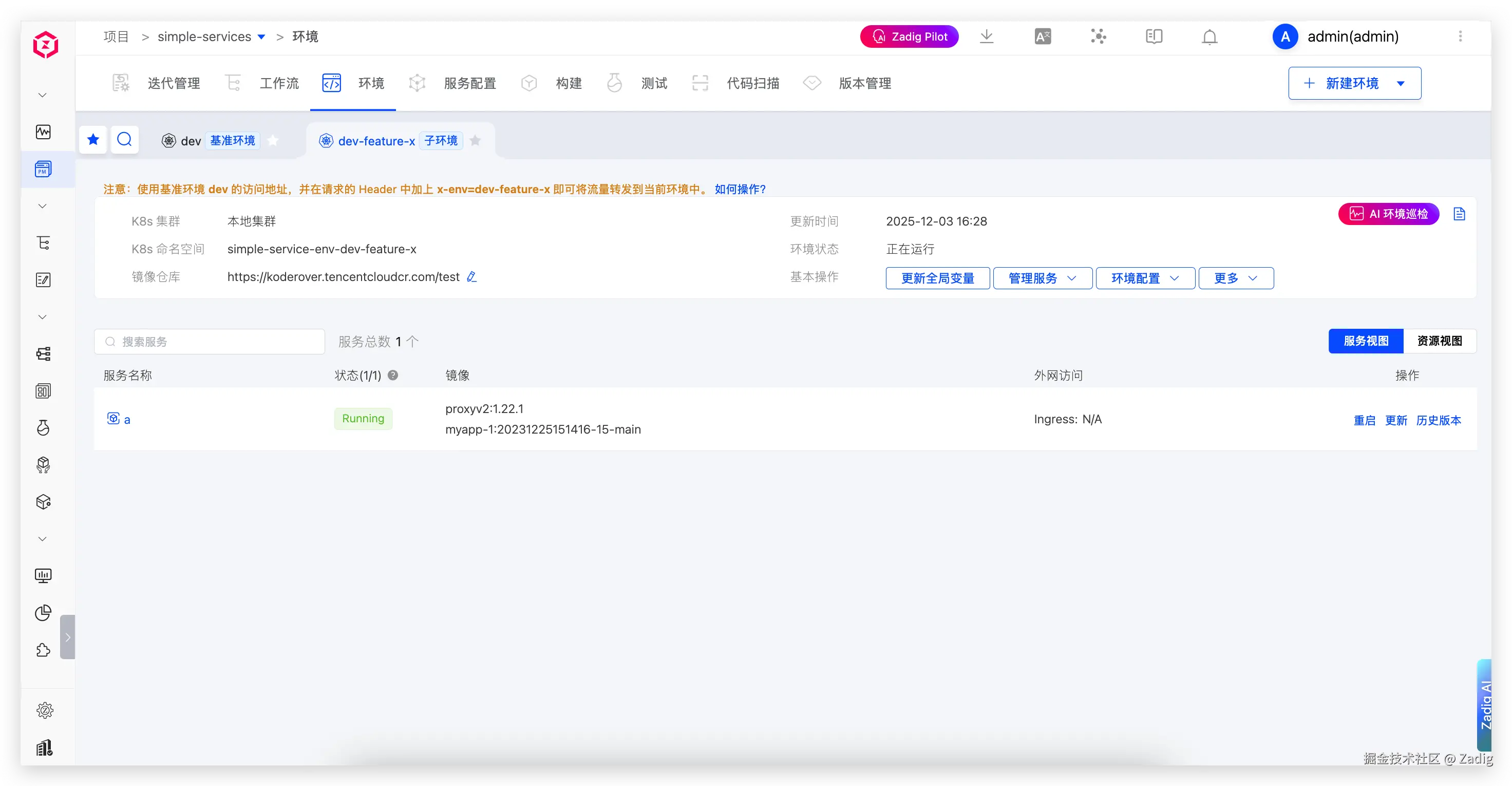Click the search environments magnifier icon
This screenshot has height=786, width=1512.
(124, 140)
